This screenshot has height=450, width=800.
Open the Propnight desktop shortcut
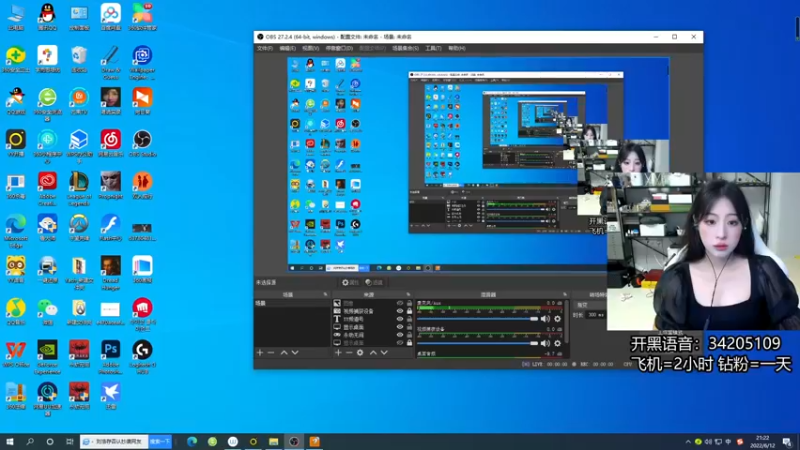coord(111,185)
